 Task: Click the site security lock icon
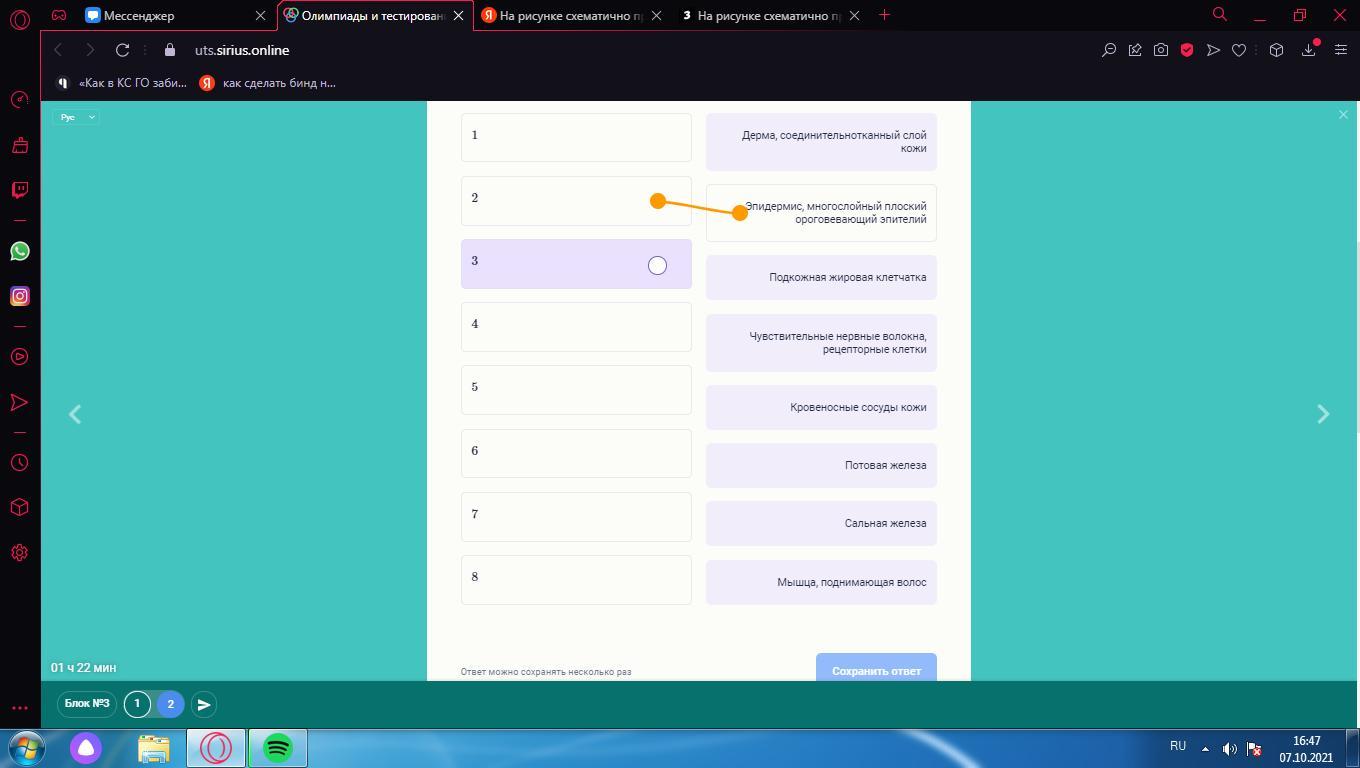tap(169, 50)
